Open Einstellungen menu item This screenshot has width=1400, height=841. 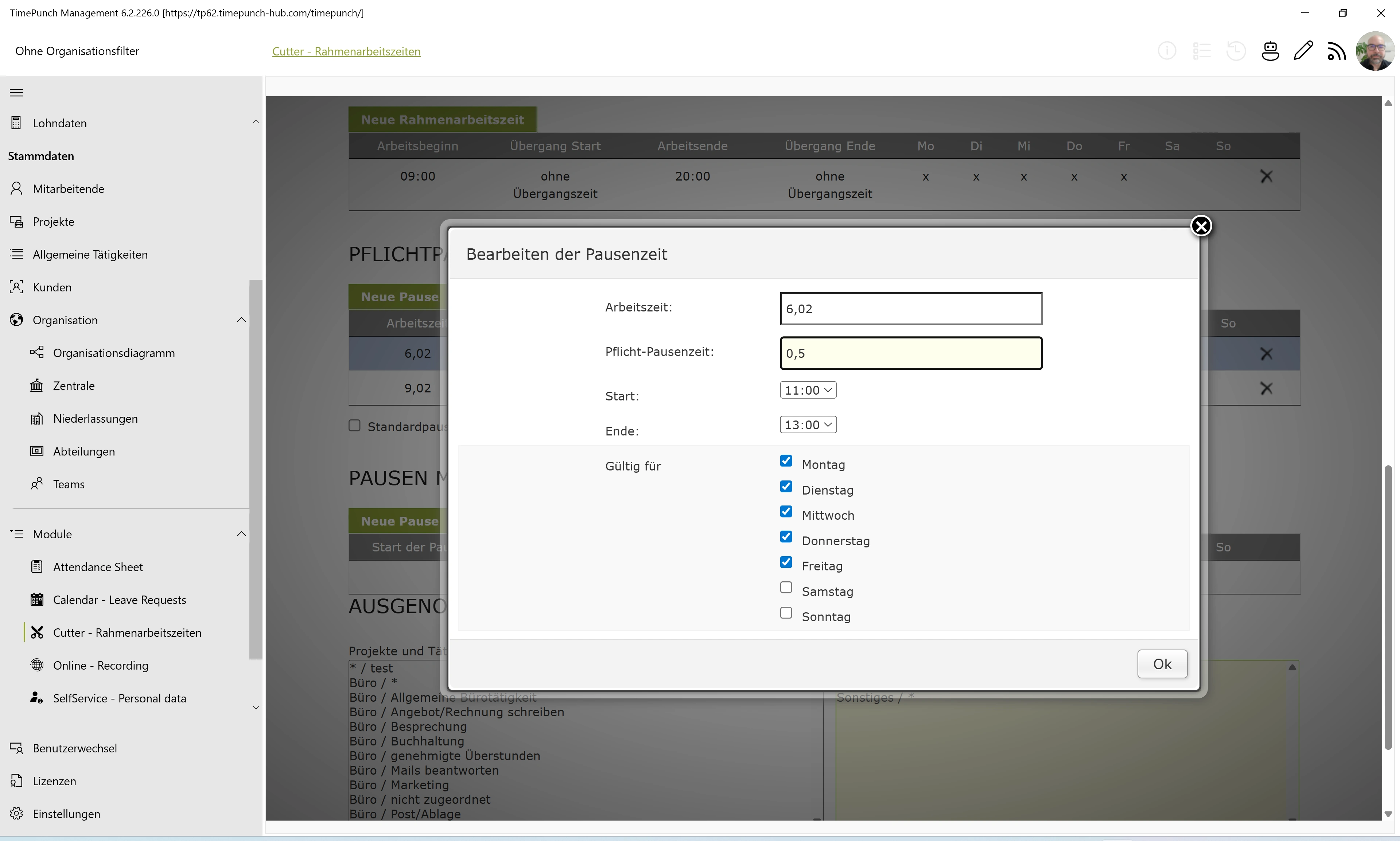click(x=67, y=814)
